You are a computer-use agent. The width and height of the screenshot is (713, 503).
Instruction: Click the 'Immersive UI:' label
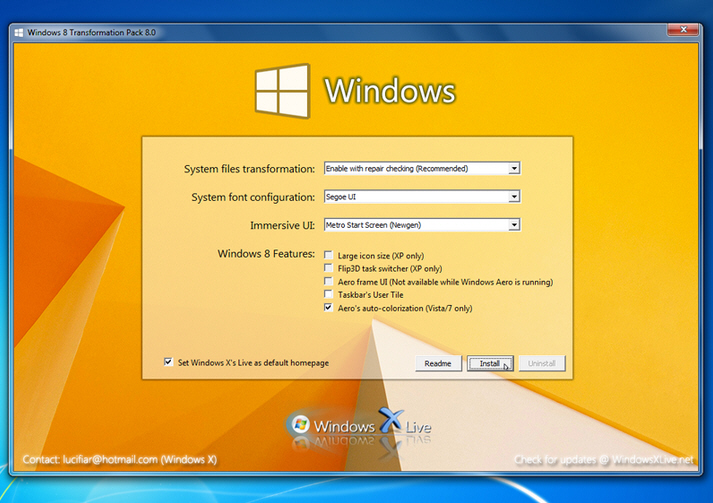coord(282,226)
